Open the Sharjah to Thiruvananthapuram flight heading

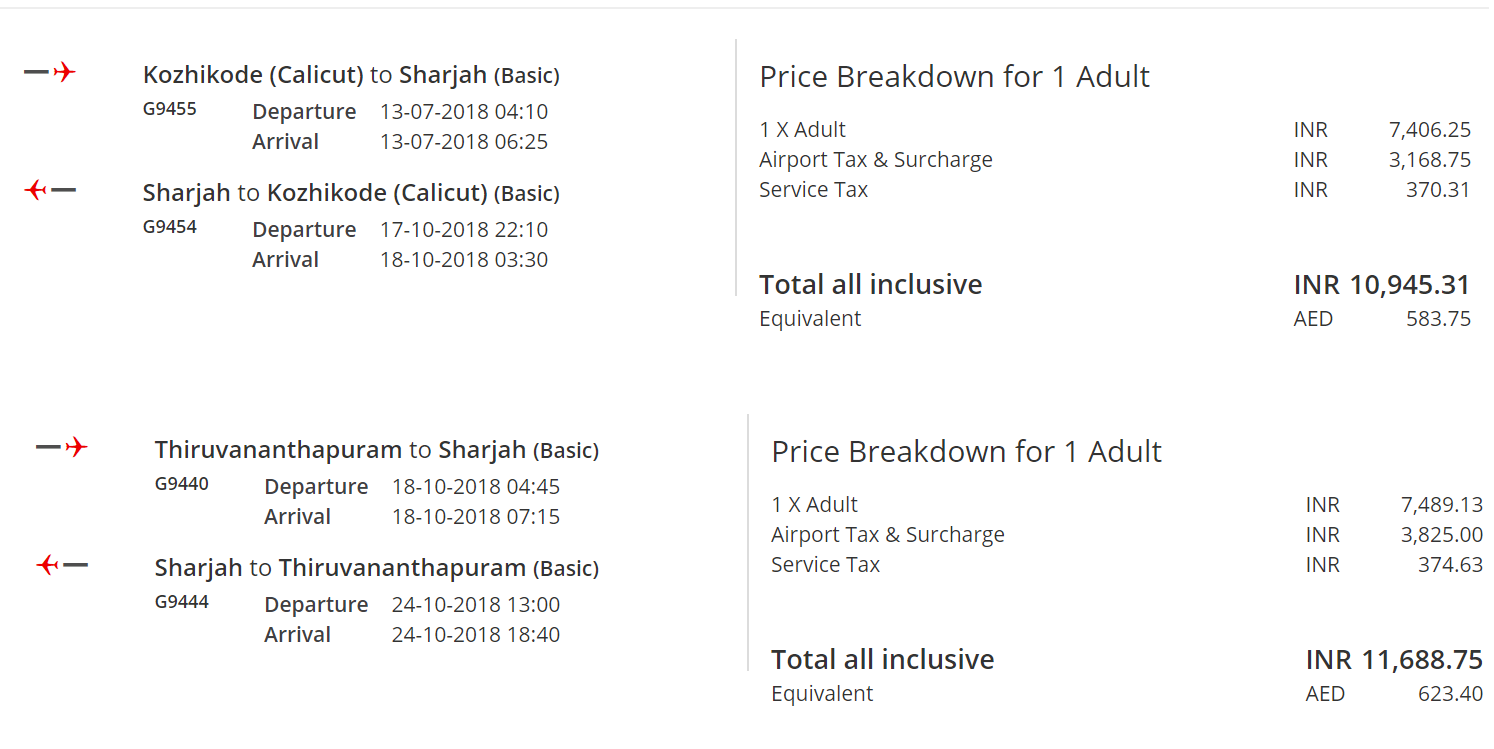click(x=376, y=568)
